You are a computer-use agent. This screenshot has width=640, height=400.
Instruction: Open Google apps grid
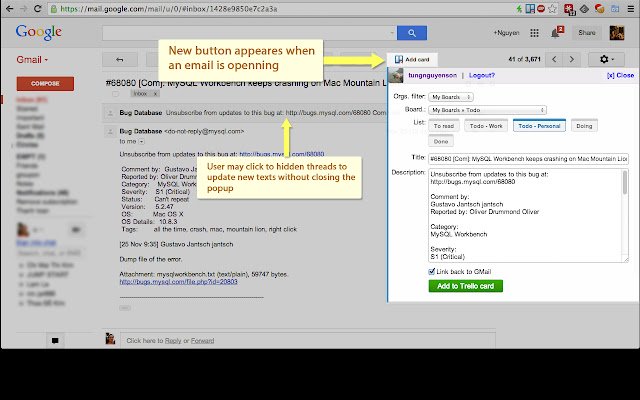pos(534,33)
